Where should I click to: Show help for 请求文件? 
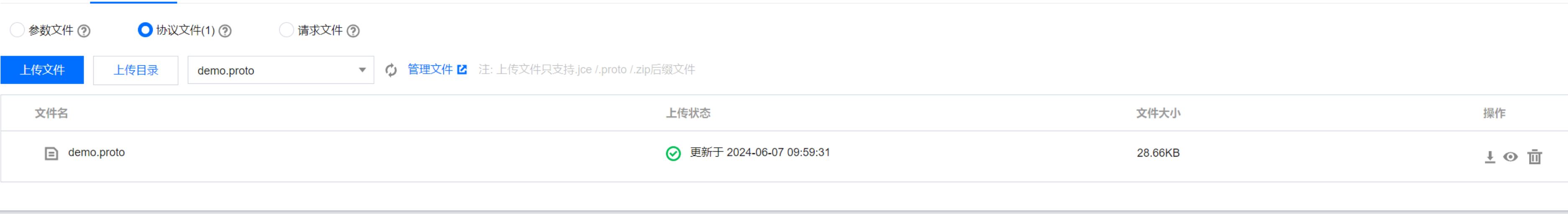pos(353,31)
